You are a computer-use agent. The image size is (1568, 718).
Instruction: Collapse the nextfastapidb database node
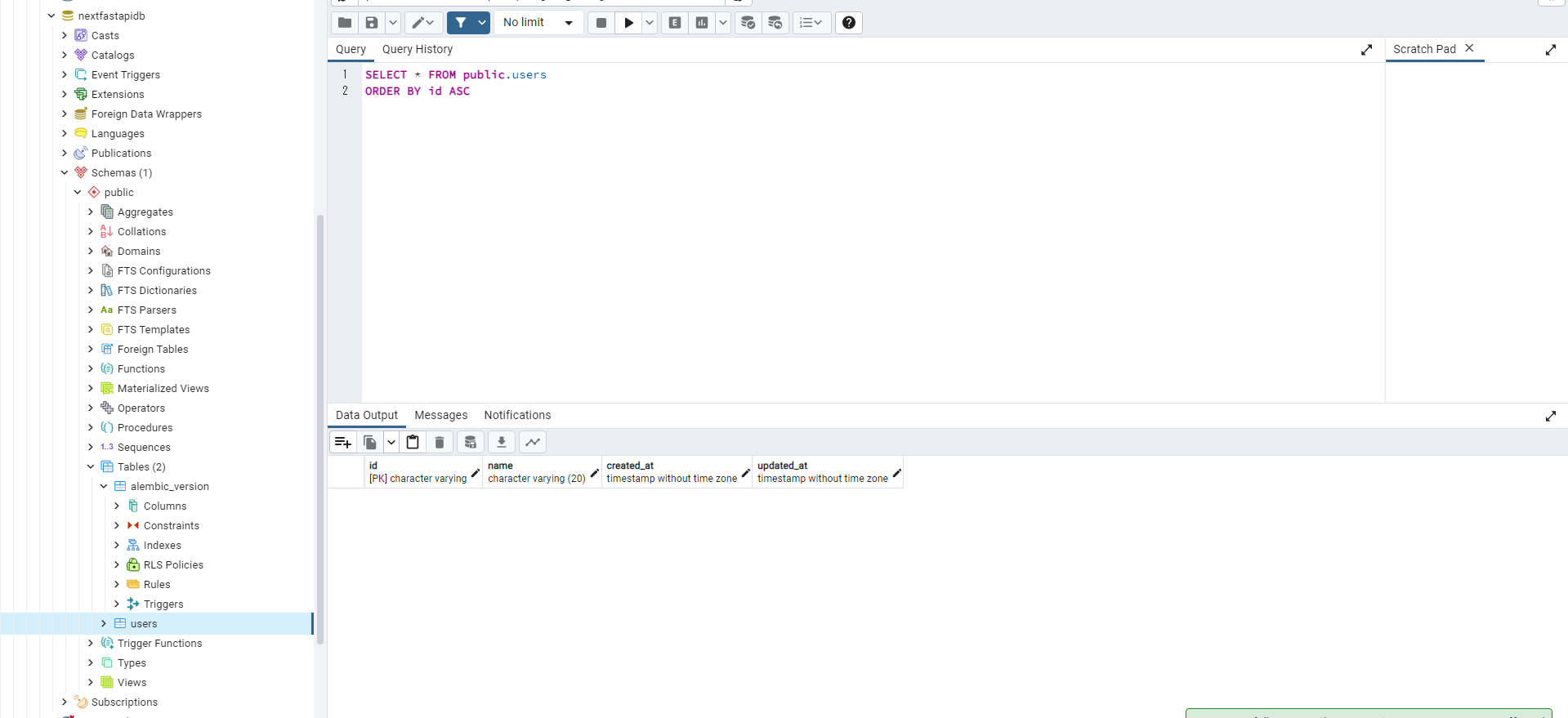point(51,16)
